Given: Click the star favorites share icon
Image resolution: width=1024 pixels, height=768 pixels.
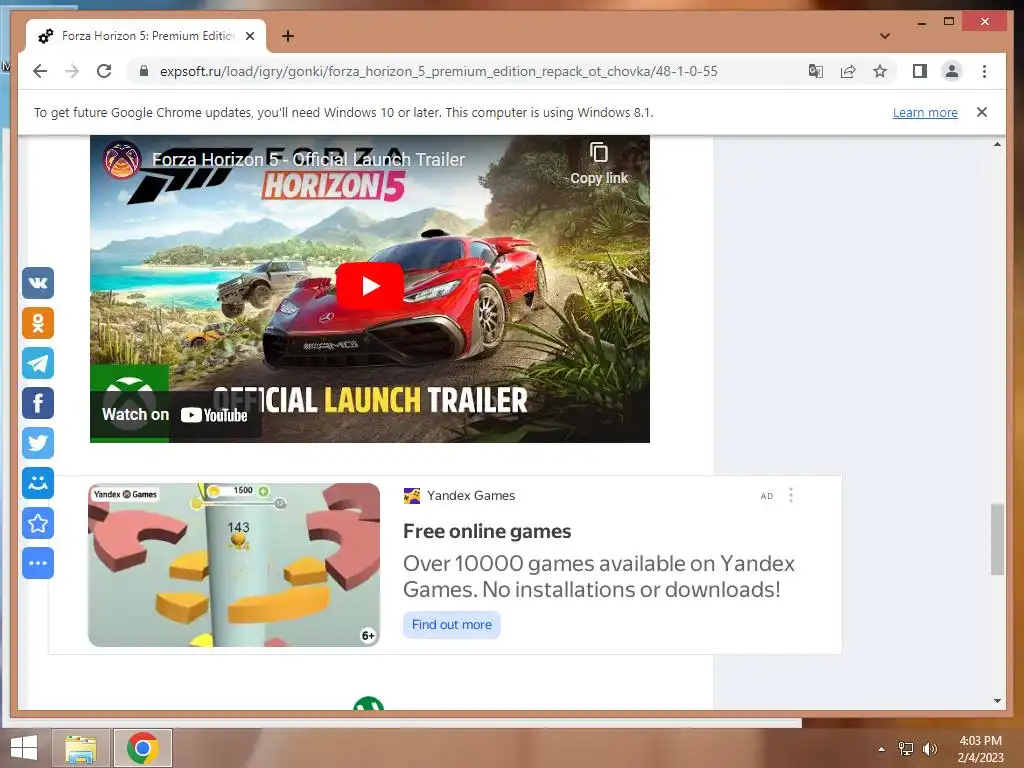Looking at the screenshot, I should click(38, 523).
